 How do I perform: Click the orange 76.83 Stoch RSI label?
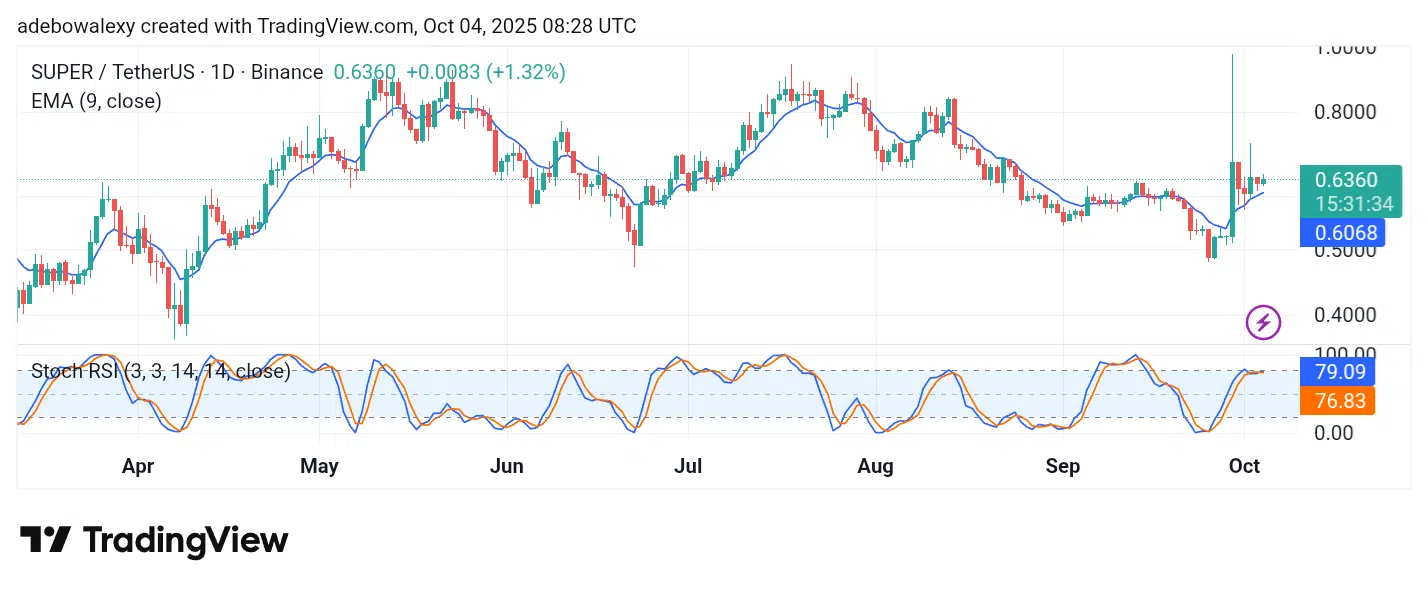(x=1336, y=401)
